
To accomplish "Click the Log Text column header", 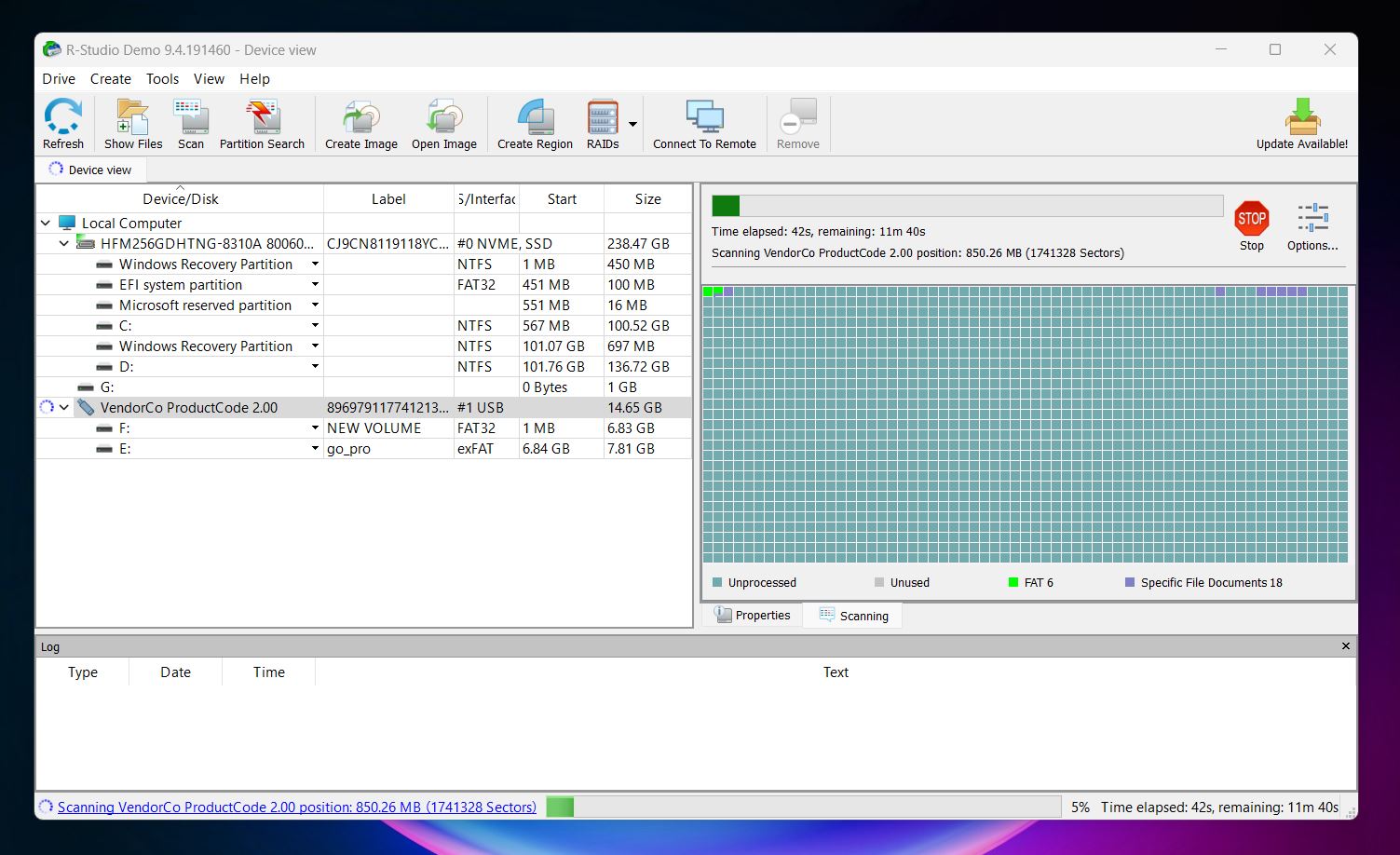I will tap(836, 672).
